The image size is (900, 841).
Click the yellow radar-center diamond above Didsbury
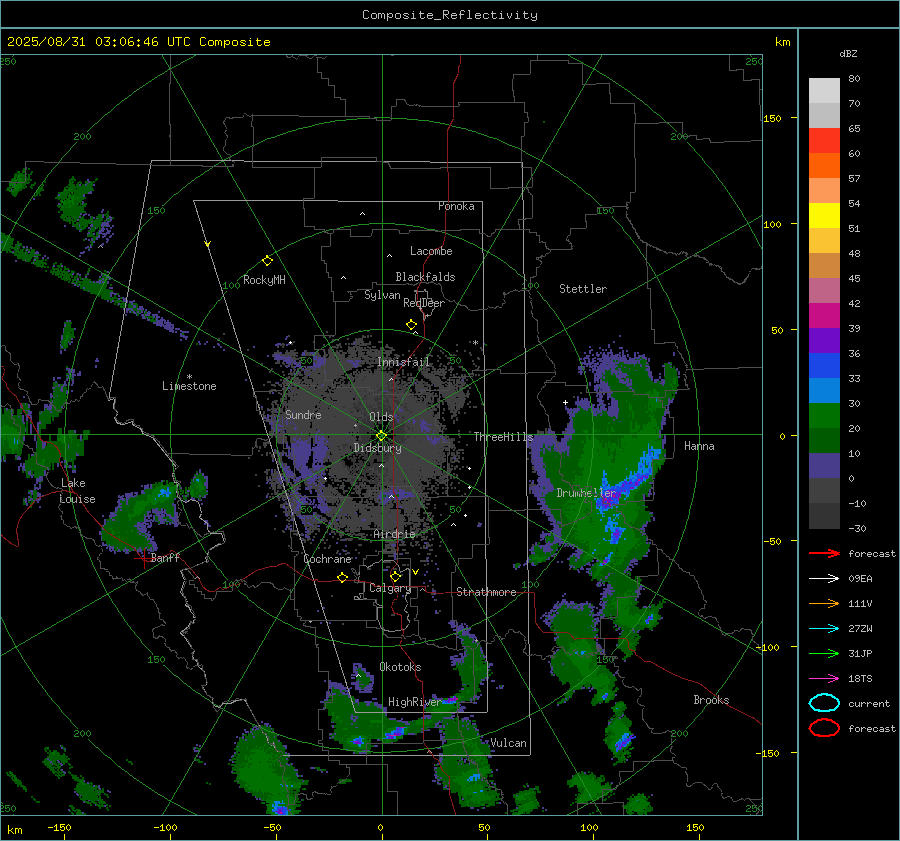coord(381,436)
